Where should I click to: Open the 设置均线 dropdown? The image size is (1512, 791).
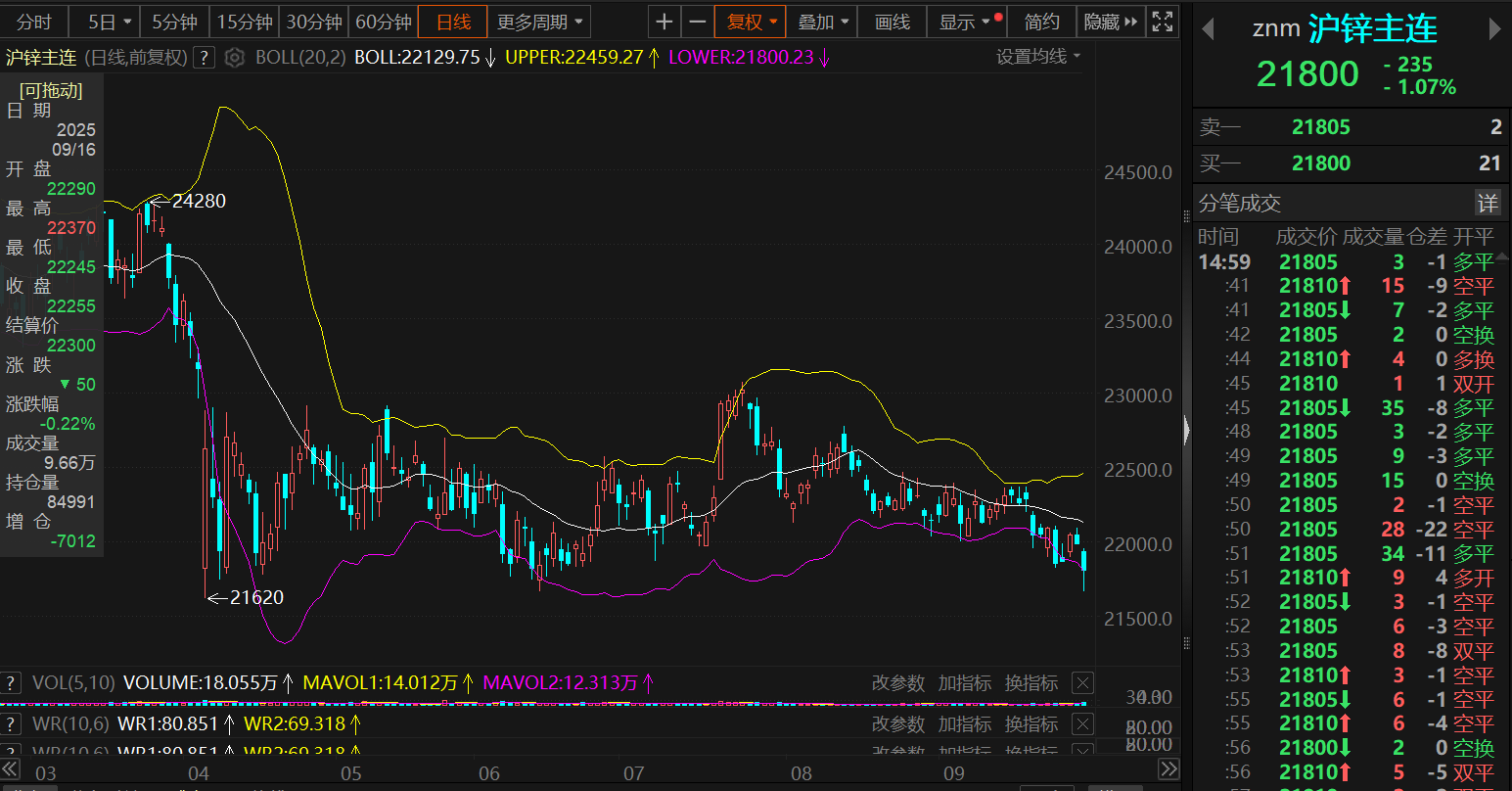[1038, 57]
